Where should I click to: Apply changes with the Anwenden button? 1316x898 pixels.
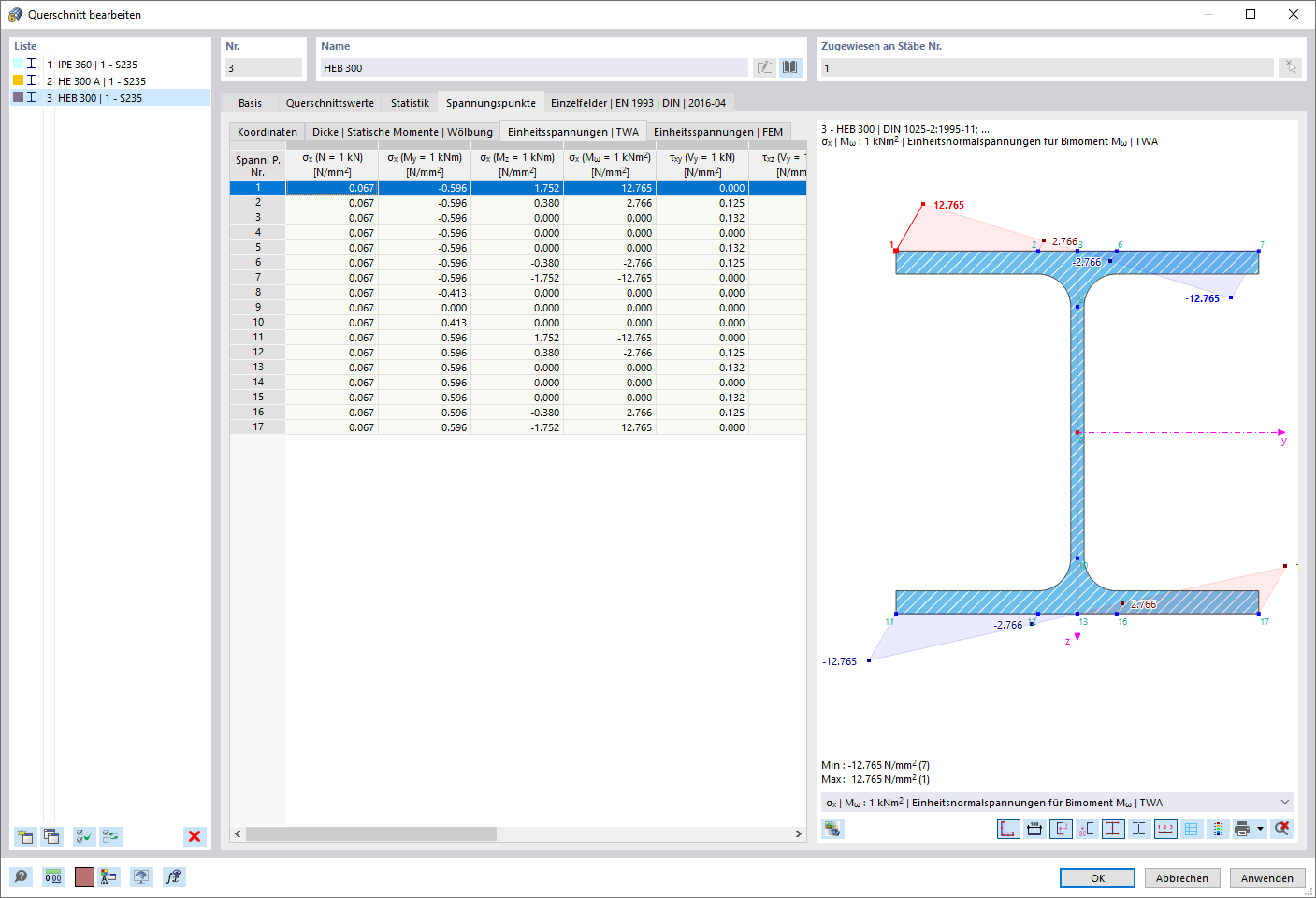[x=1267, y=877]
